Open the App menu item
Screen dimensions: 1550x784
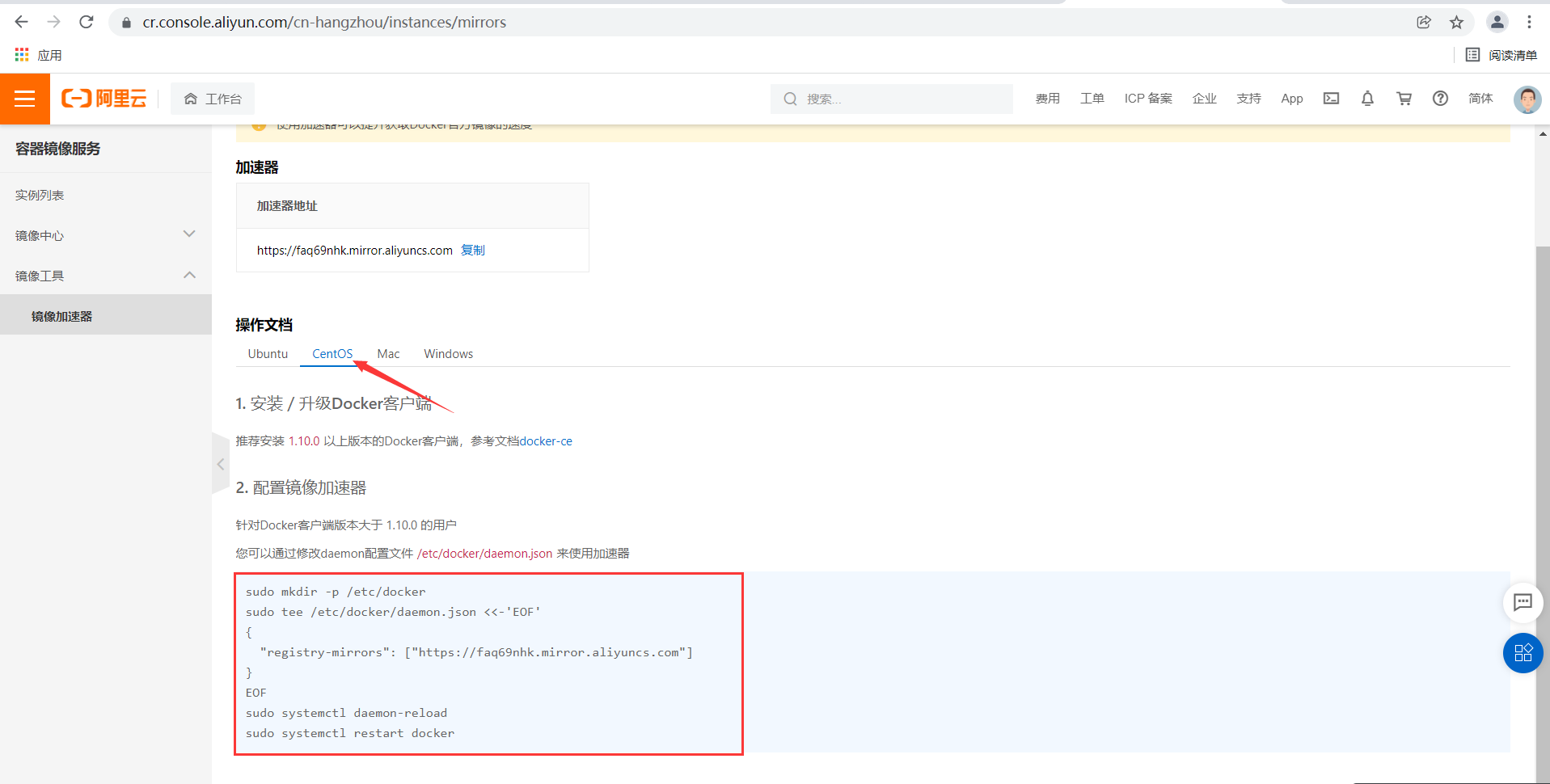point(1292,99)
